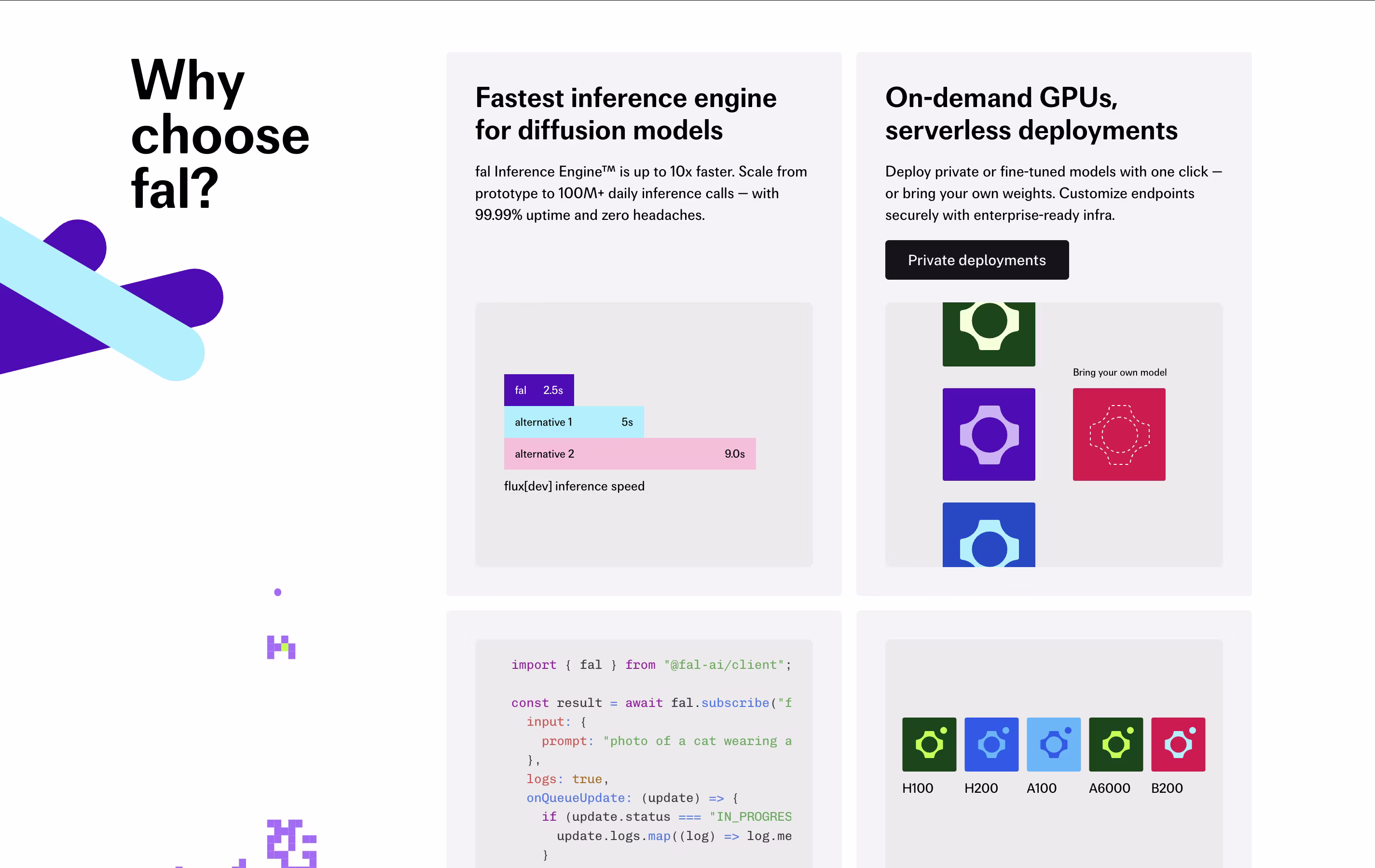The height and width of the screenshot is (868, 1375).
Task: Click 'On-demand GPUs, serverless deployments' heading
Action: [x=1031, y=114]
